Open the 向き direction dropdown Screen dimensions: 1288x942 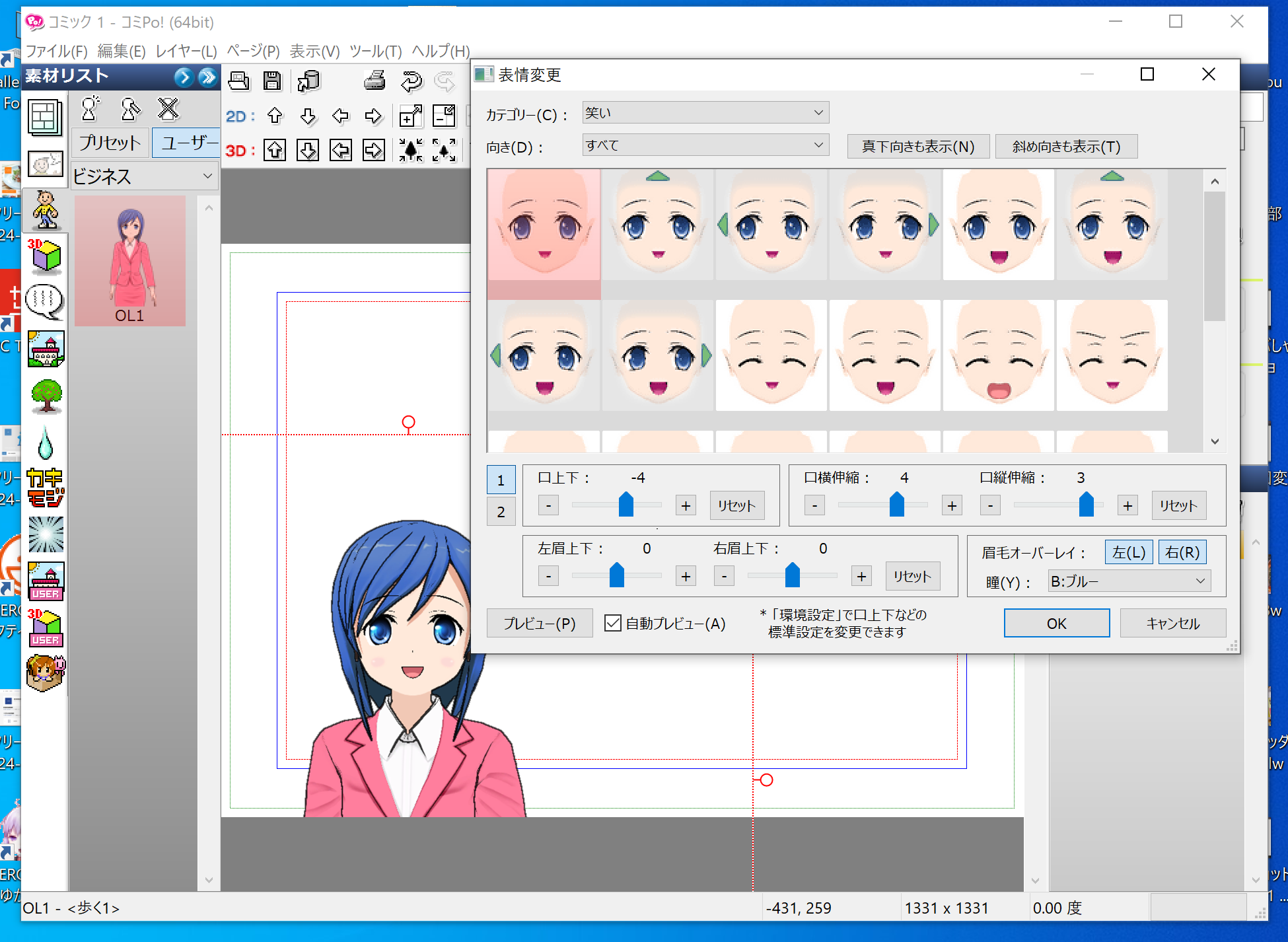point(705,145)
